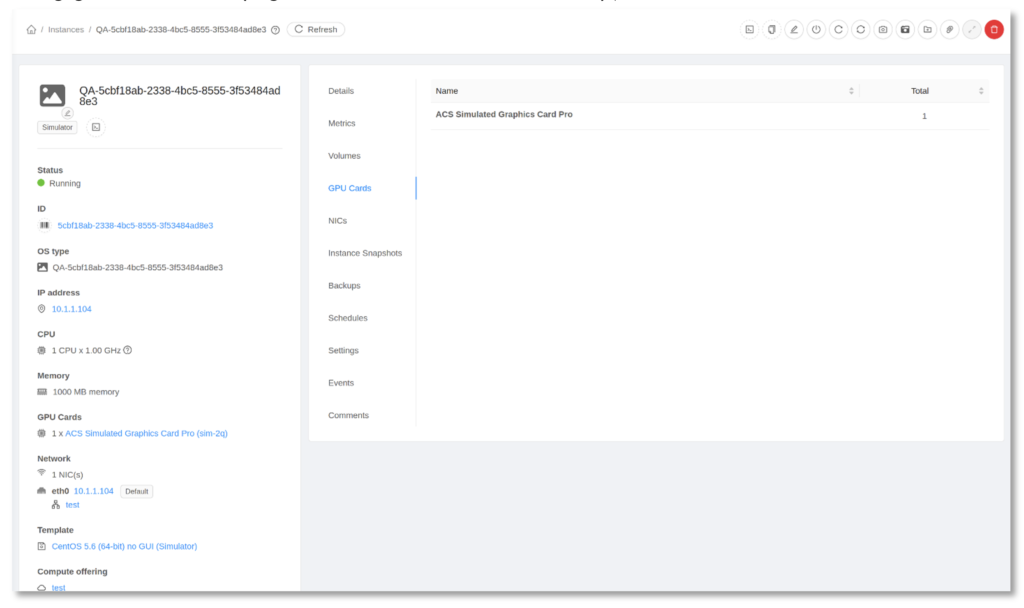1024x608 pixels.
Task: Click the help question mark beside breadcrumb name
Action: tap(275, 30)
